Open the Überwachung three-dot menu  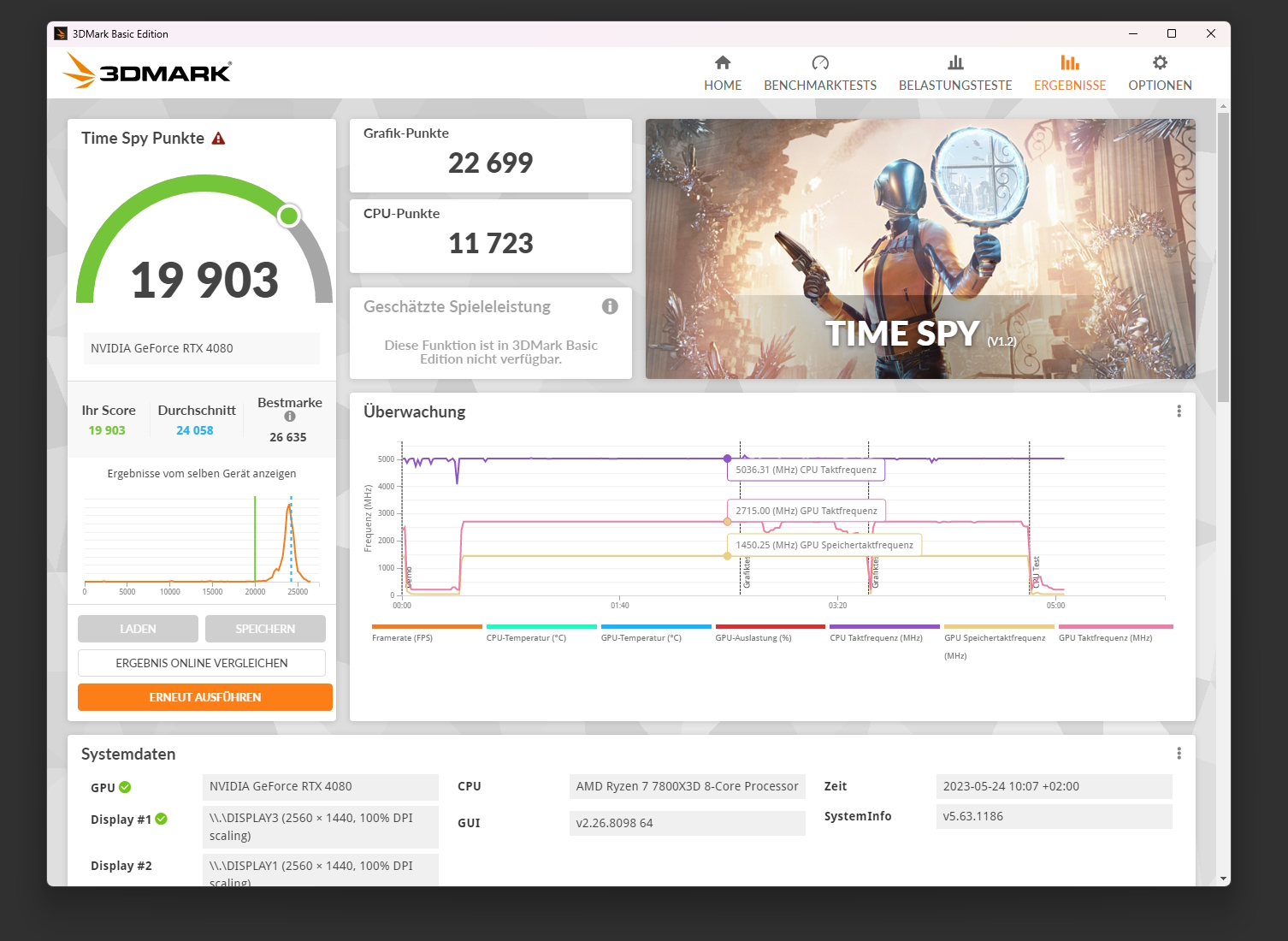(1179, 411)
